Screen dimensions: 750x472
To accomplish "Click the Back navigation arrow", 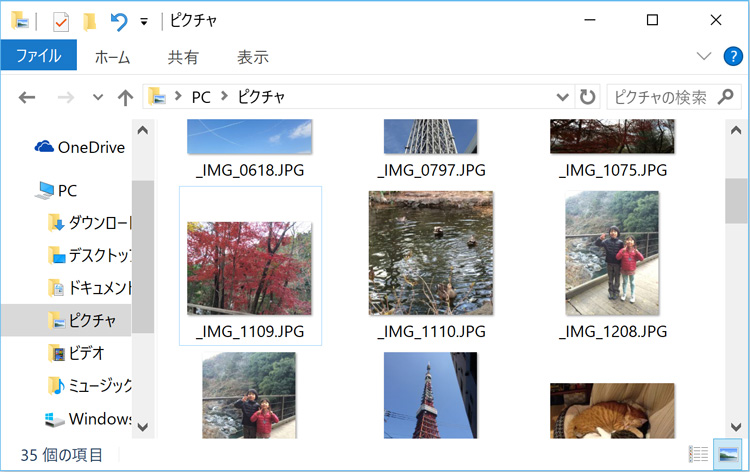I will click(x=27, y=97).
